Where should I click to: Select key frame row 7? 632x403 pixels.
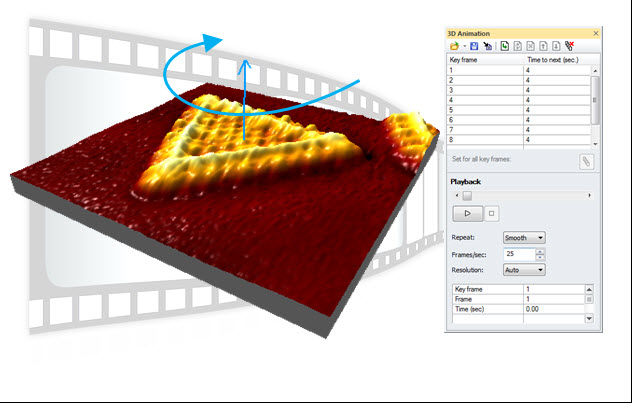(519, 130)
